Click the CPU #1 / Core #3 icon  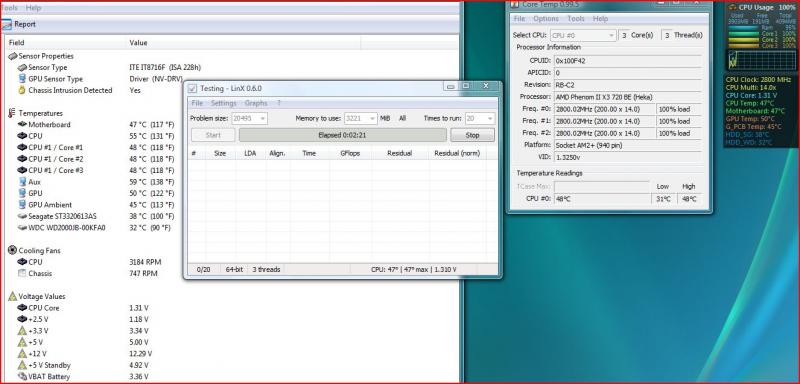tap(22, 170)
